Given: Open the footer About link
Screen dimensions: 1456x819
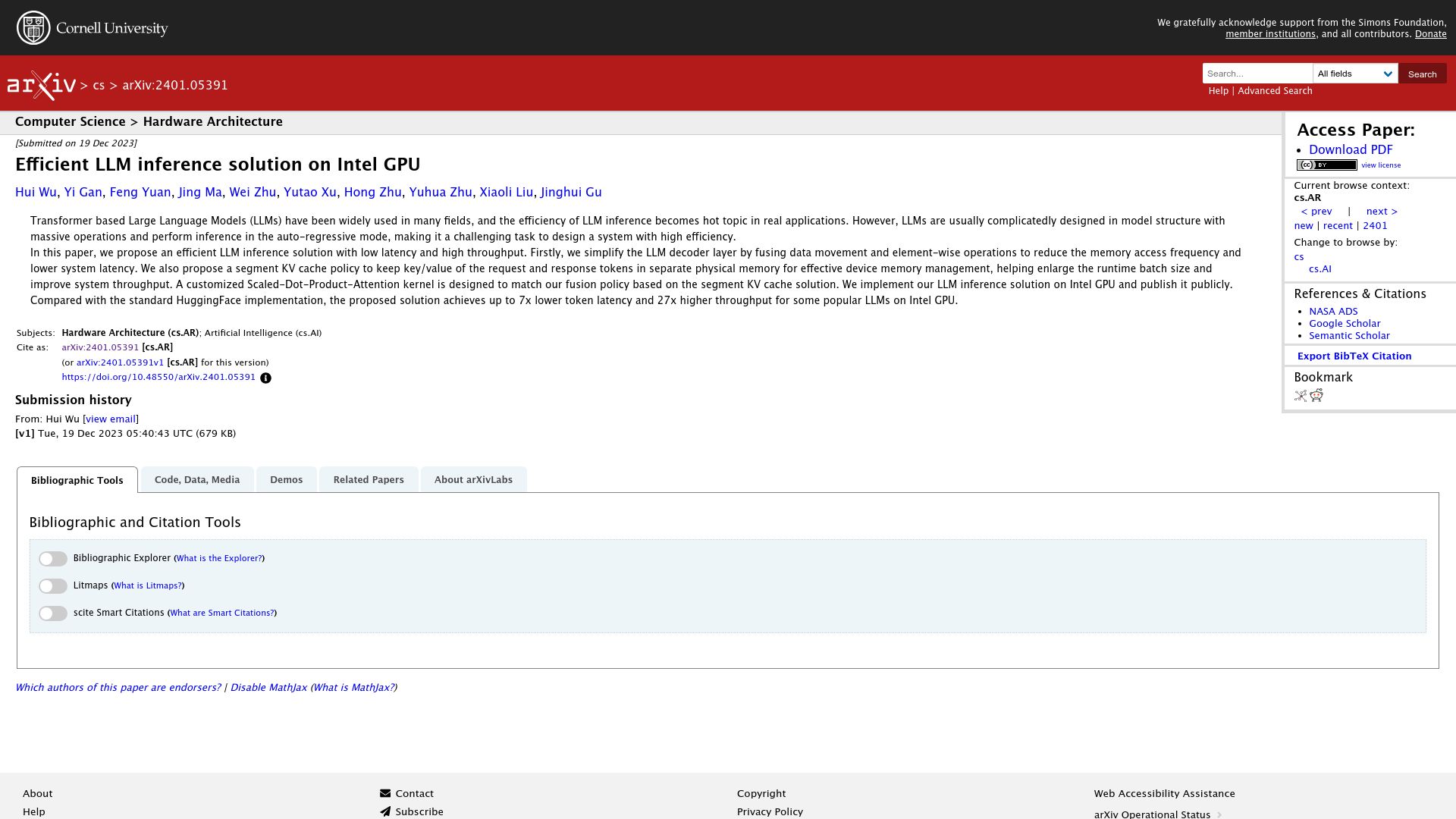Looking at the screenshot, I should [37, 794].
